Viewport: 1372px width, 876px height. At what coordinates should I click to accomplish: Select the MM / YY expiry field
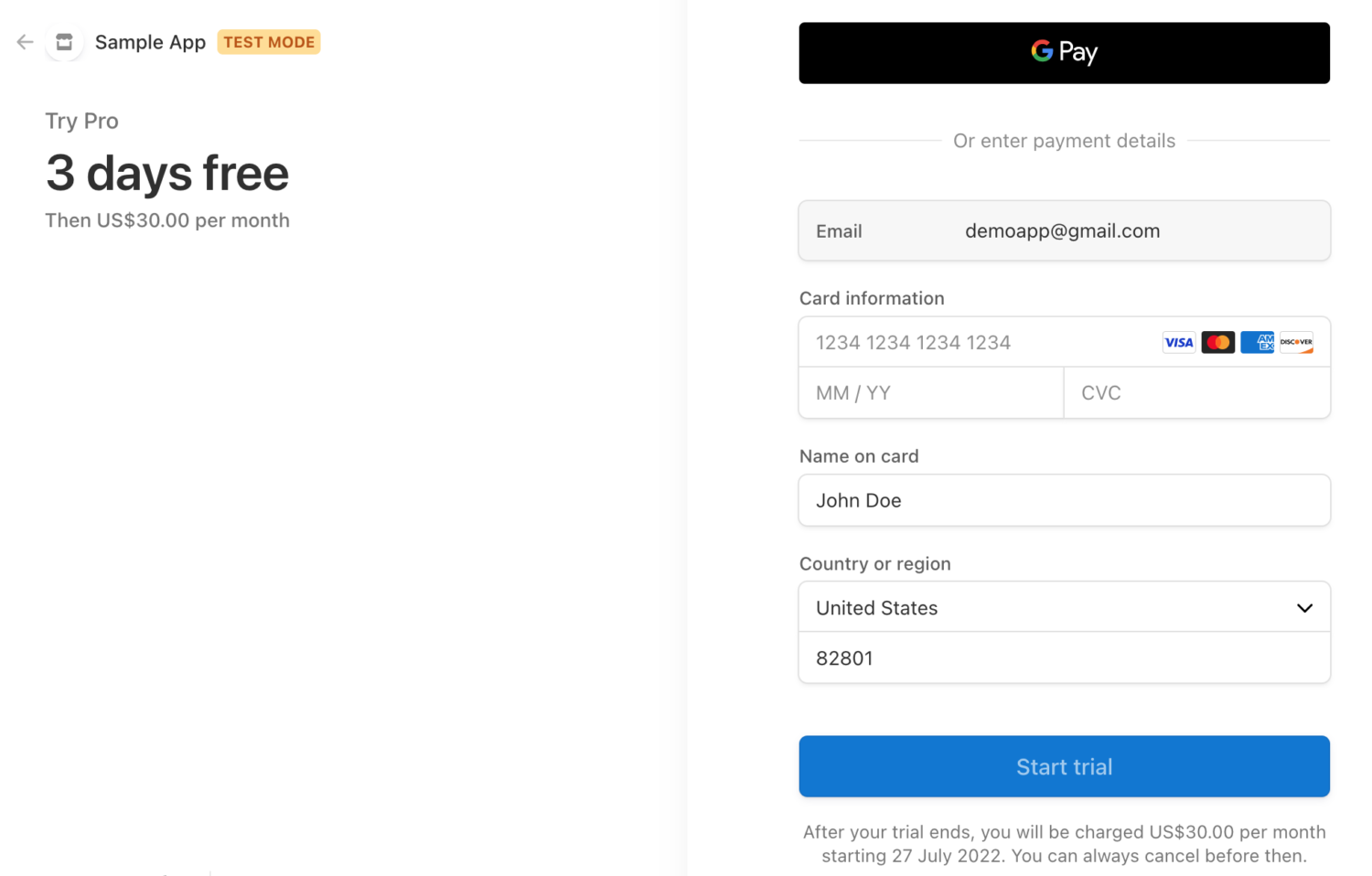931,393
